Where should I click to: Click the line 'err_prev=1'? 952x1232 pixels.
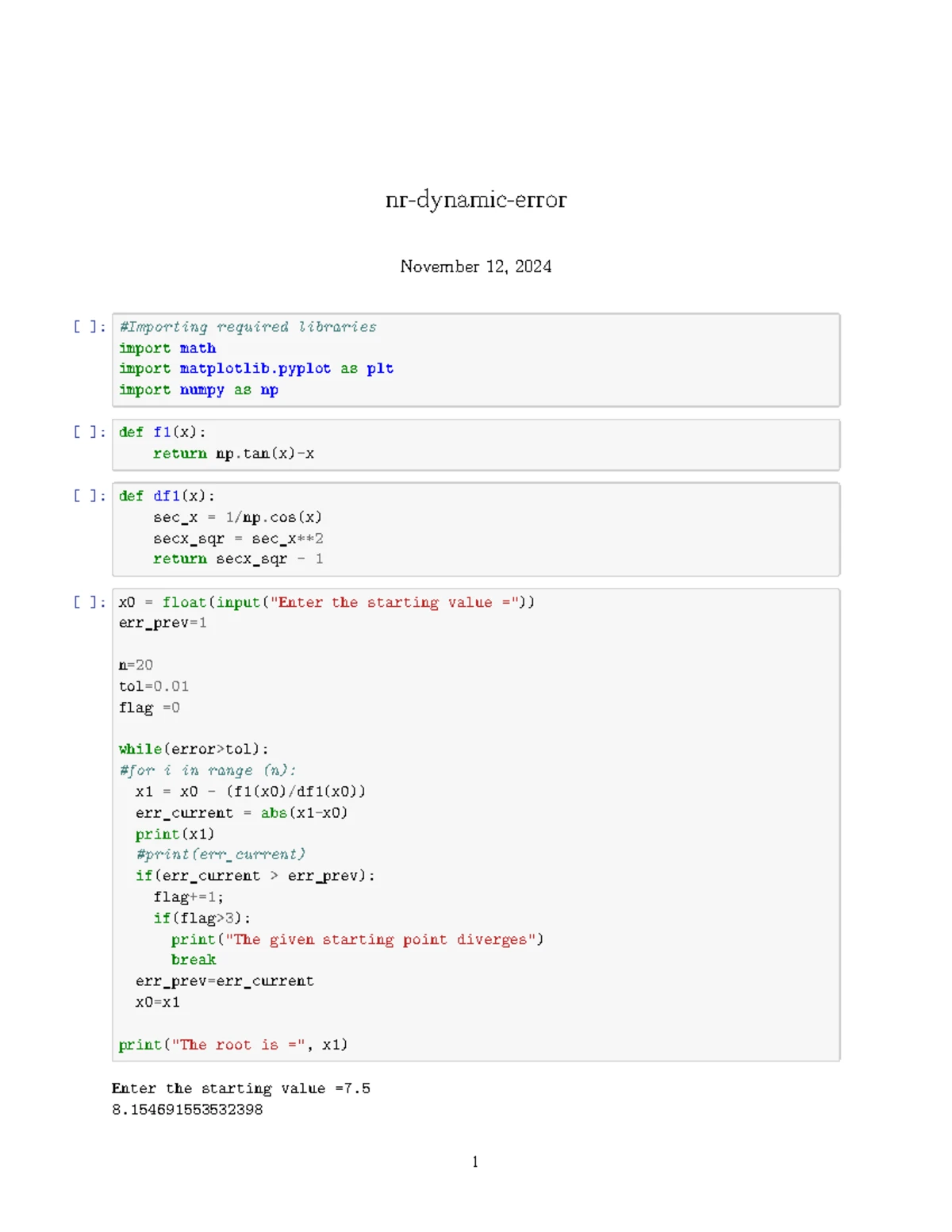point(163,623)
